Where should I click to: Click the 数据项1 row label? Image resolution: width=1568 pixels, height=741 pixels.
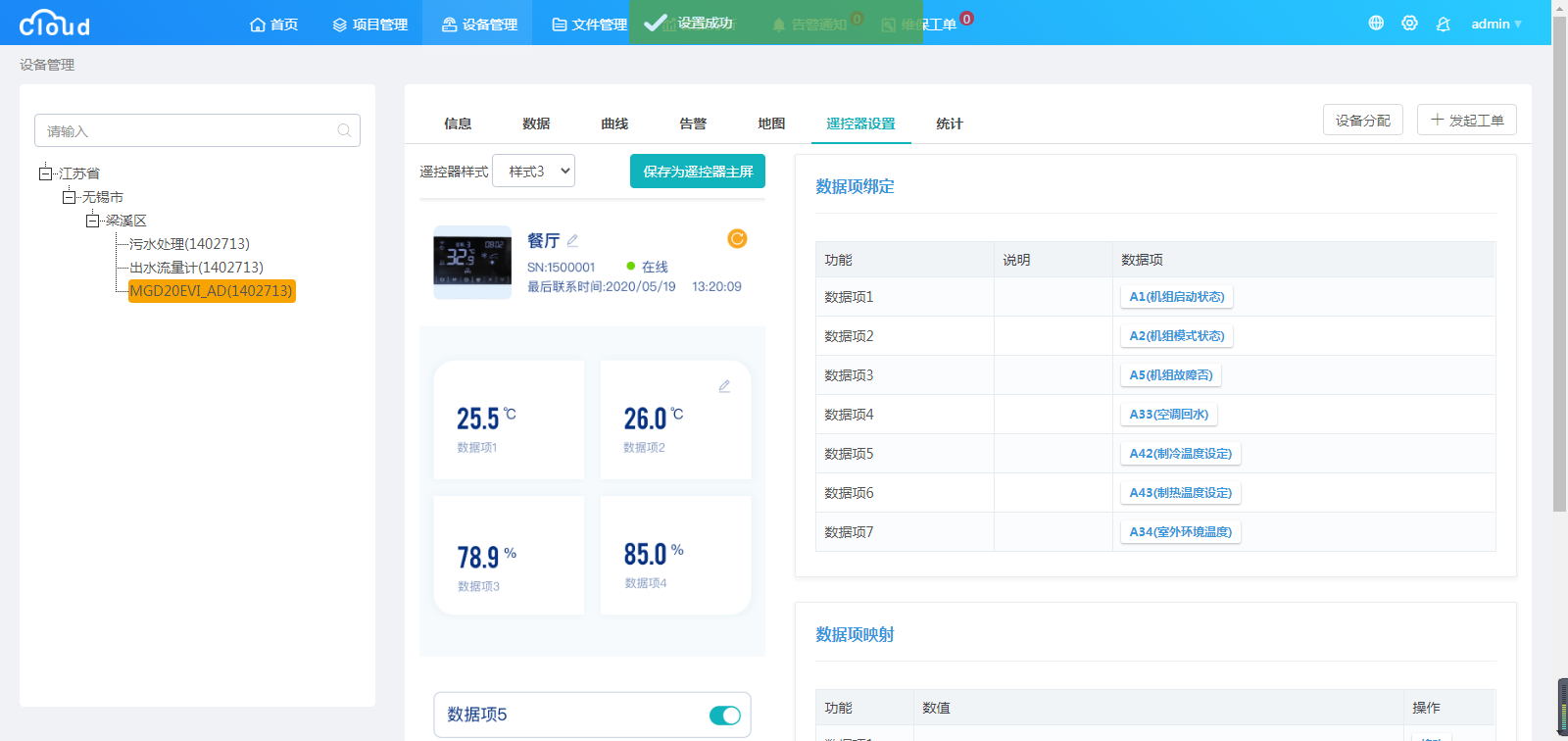click(x=849, y=297)
